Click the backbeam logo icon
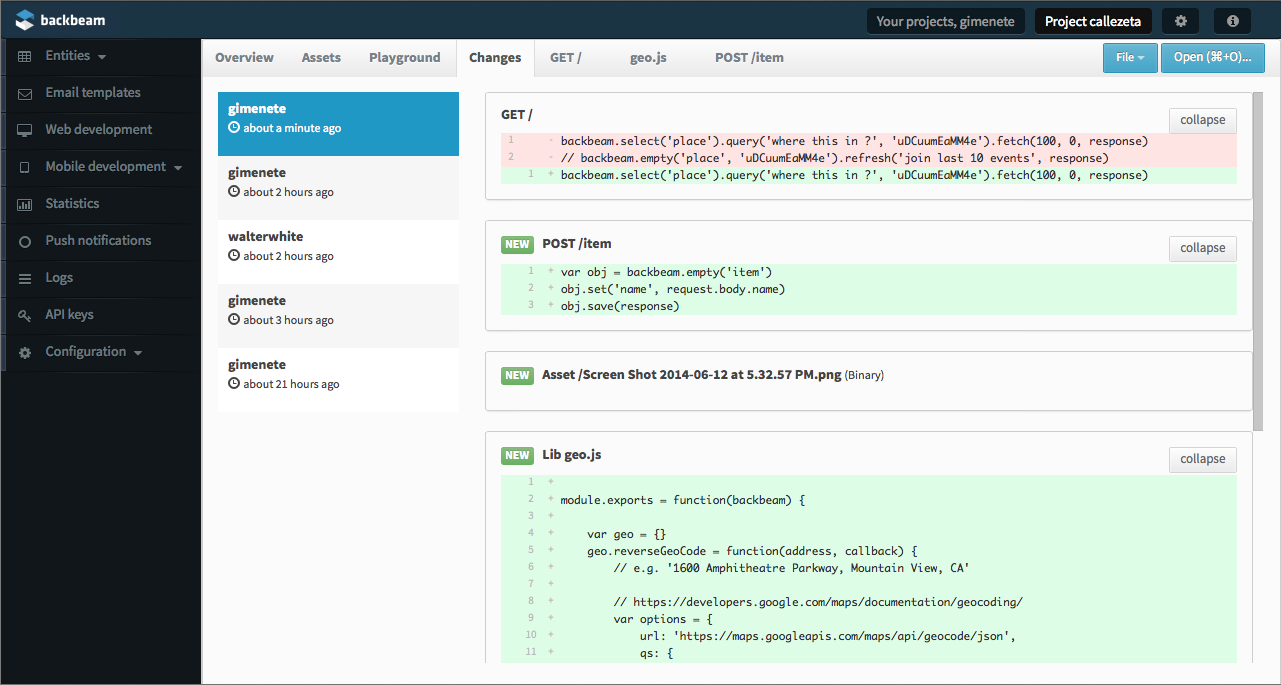 [25, 20]
